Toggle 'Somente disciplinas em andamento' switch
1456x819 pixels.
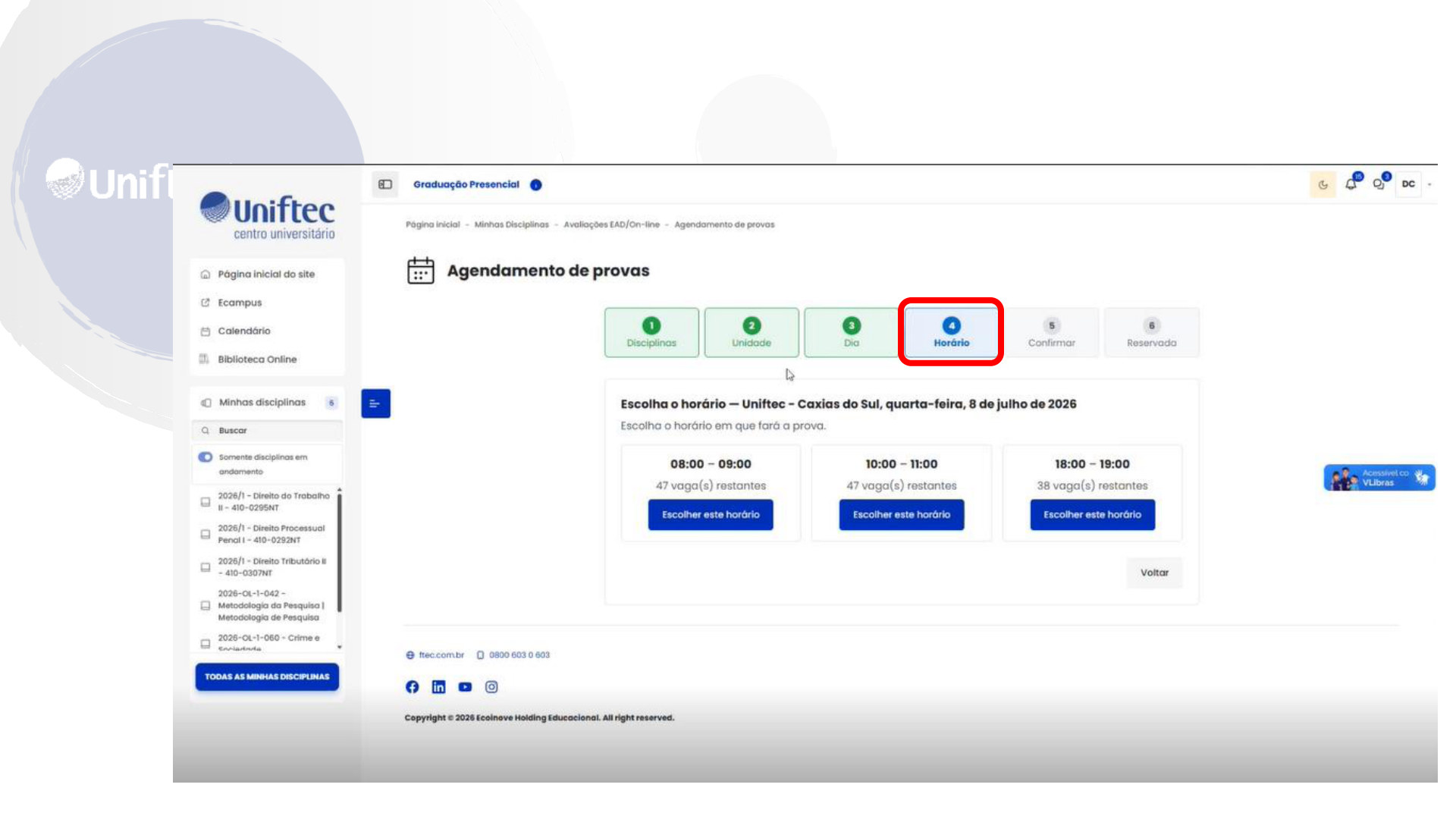tap(206, 457)
